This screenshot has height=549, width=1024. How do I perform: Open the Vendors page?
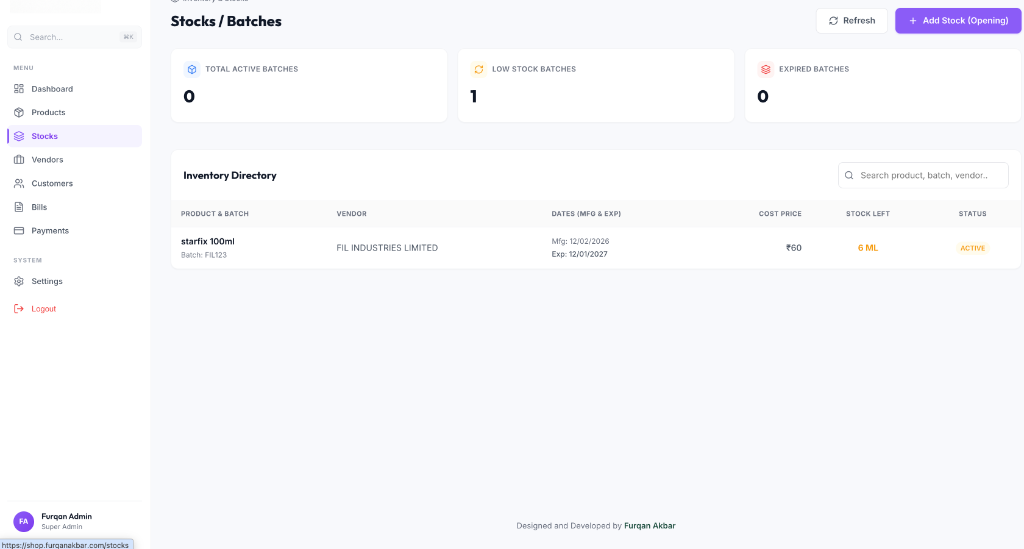[74, 159]
